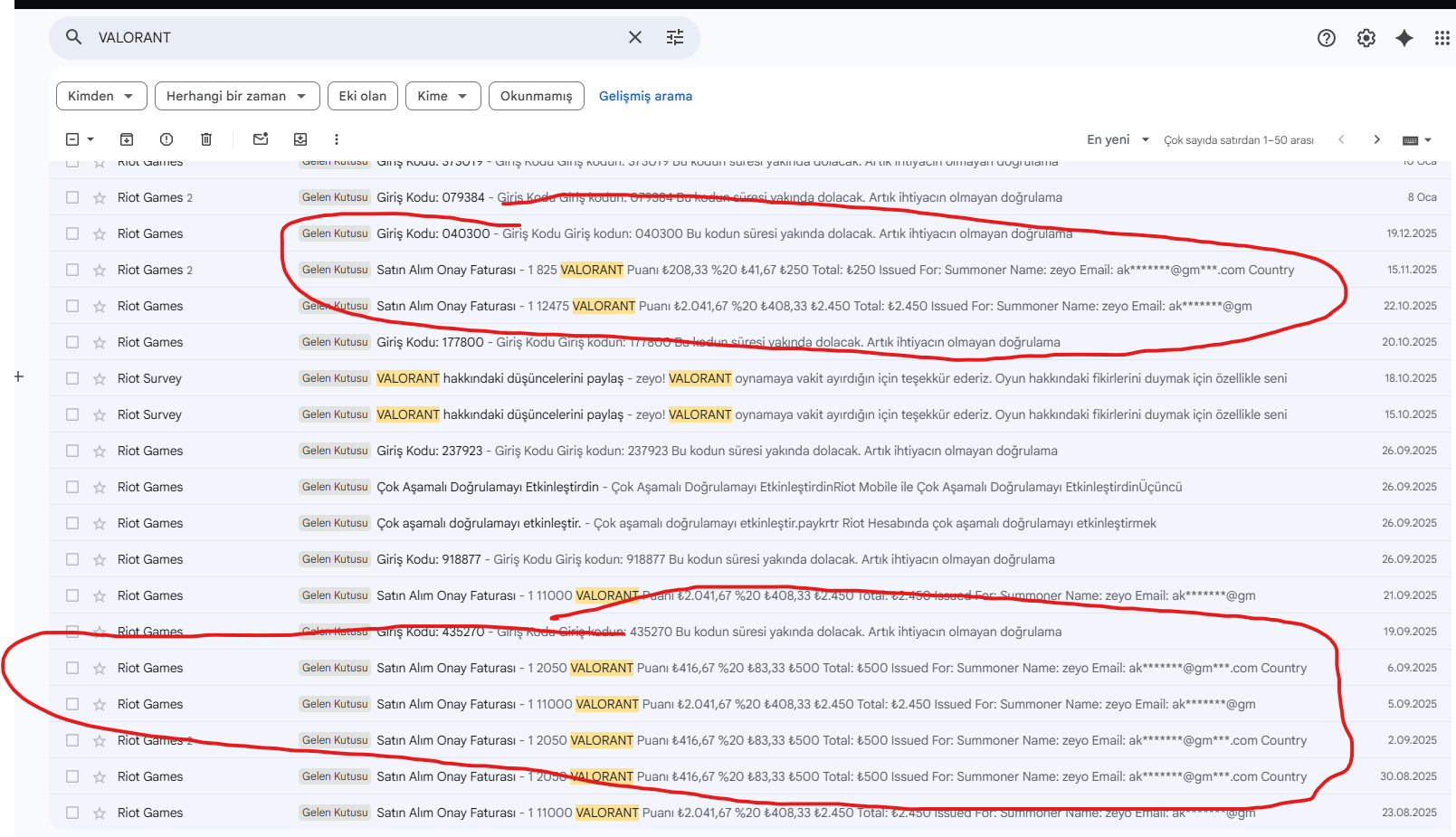Star the Giriş Kodu: 040300 email

(x=100, y=233)
